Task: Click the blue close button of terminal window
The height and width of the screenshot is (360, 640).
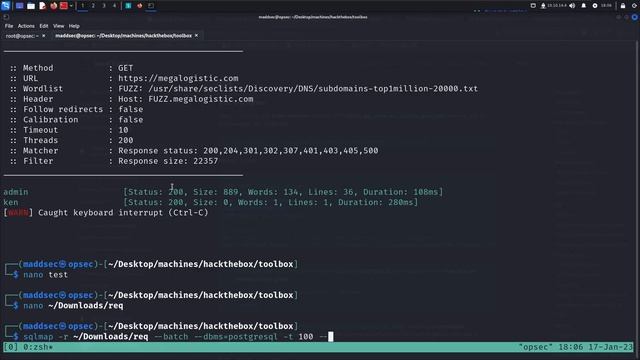Action: 634,17
